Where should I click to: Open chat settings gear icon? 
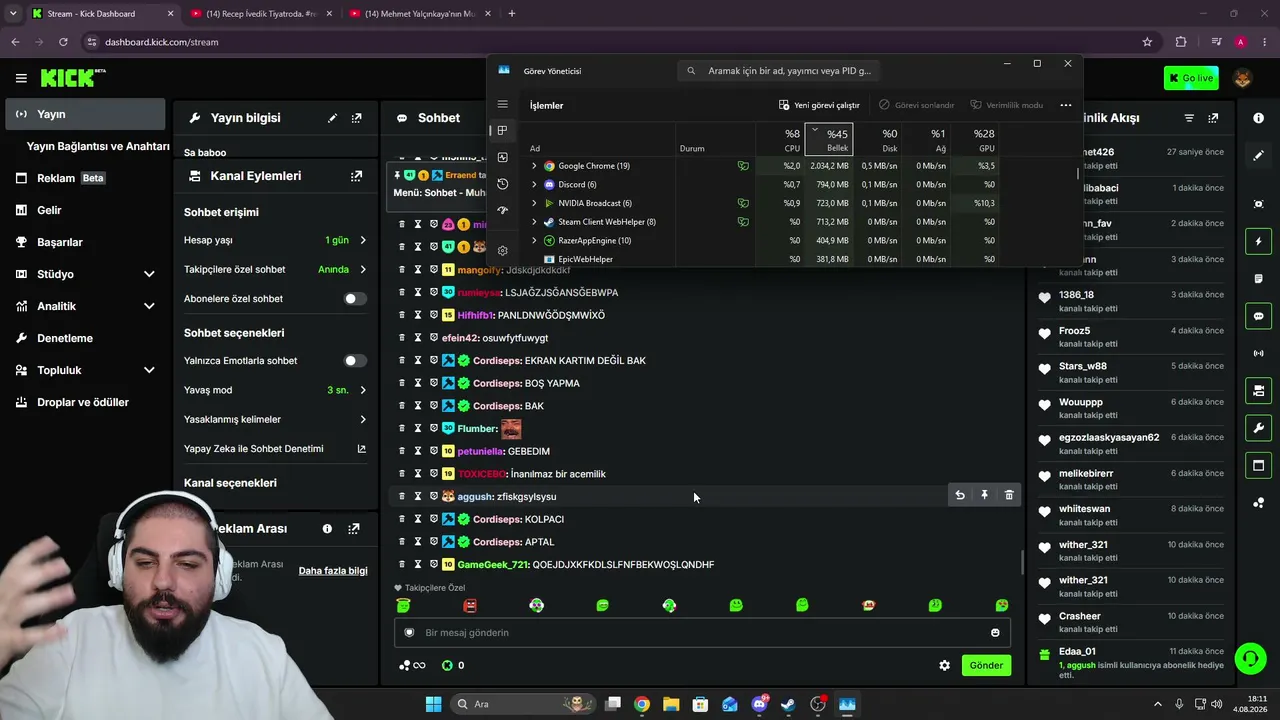pos(944,665)
